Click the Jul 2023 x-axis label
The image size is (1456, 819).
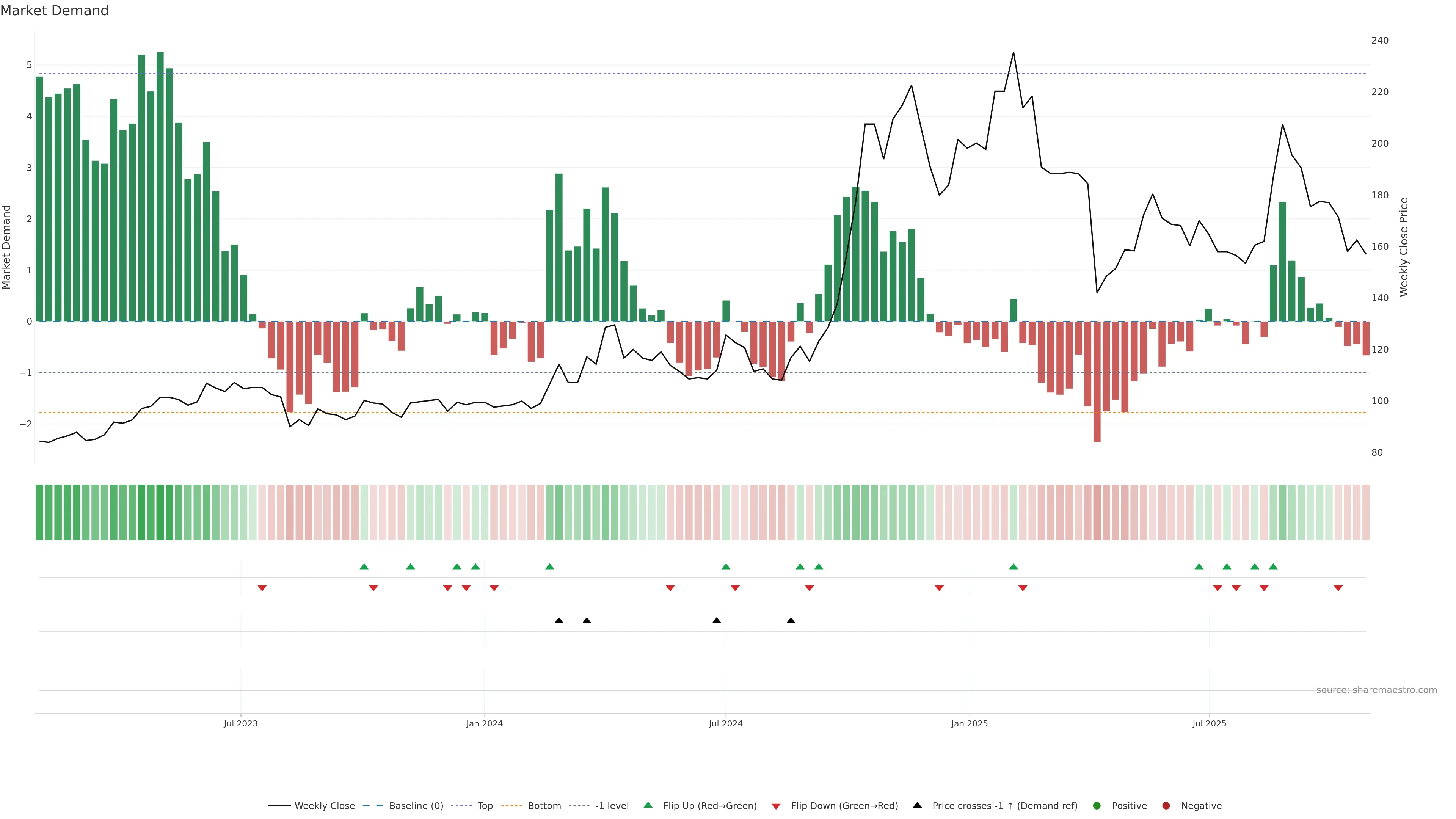[x=240, y=723]
